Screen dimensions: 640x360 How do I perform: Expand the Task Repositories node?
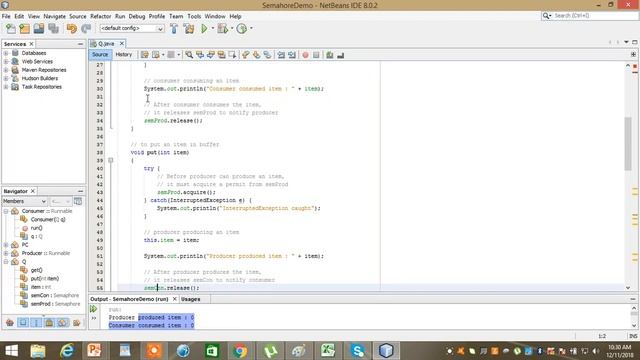[6, 87]
